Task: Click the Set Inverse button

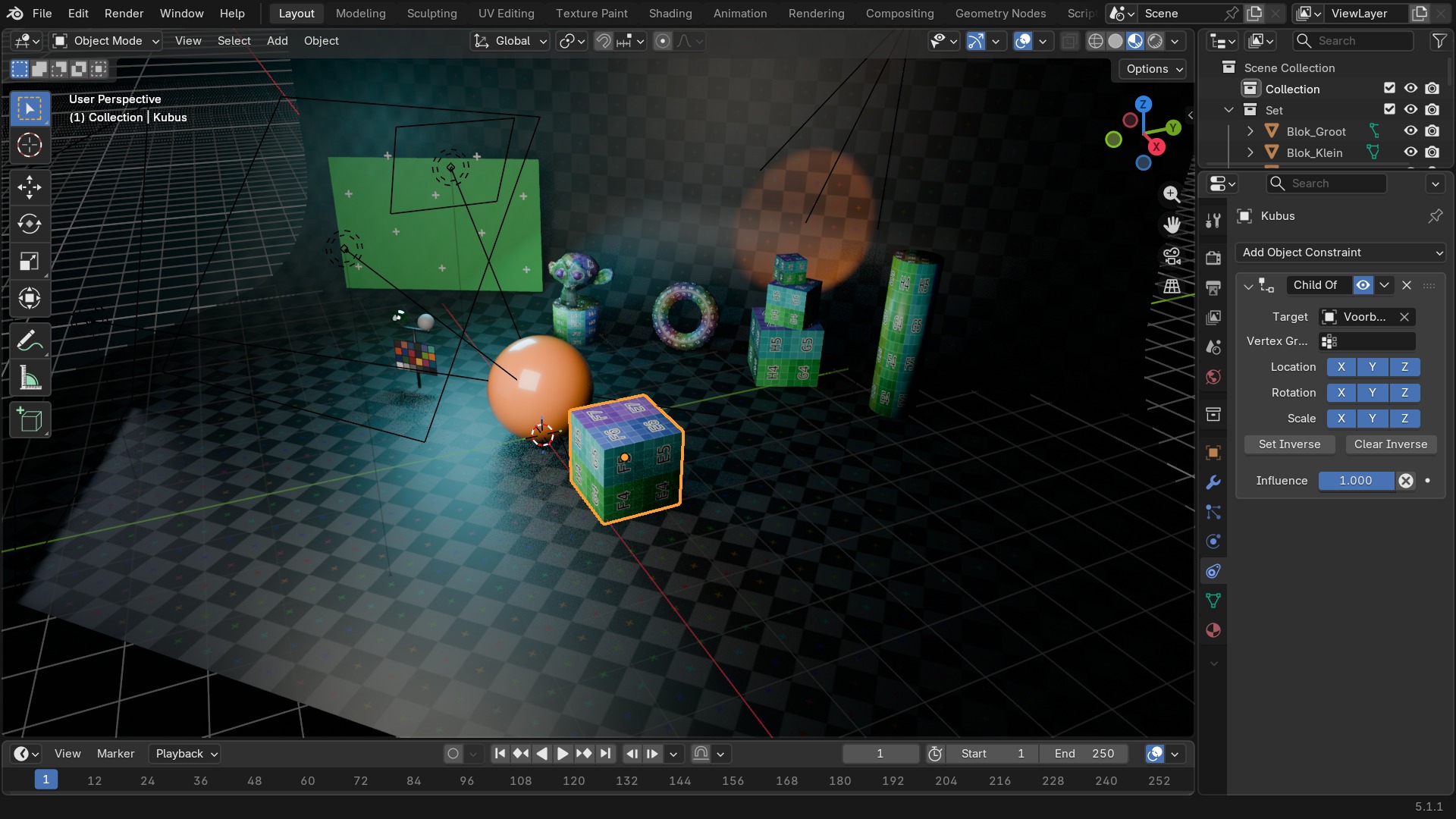Action: 1289,444
